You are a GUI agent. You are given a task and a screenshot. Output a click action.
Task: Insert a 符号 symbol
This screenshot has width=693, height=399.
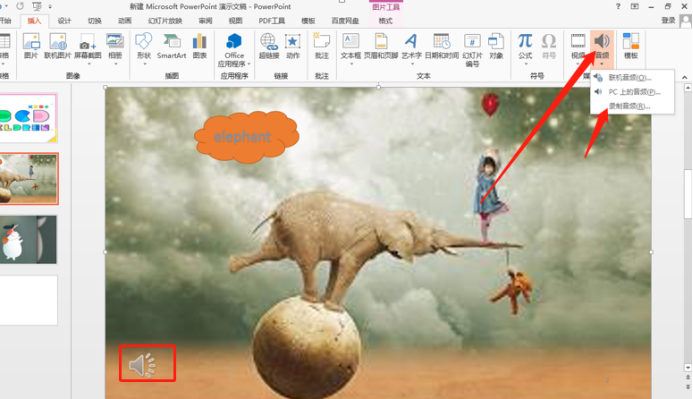(x=548, y=46)
